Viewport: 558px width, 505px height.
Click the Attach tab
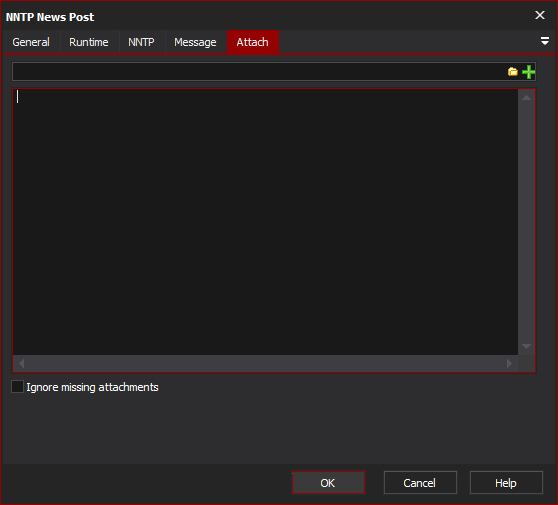(x=253, y=42)
